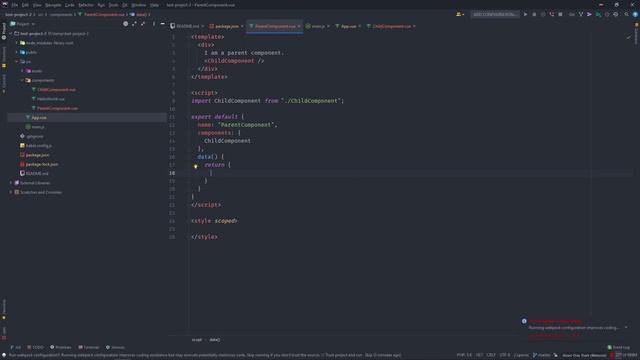The width and height of the screenshot is (640, 360).
Task: Select package-lock.json in project tree
Action: (x=42, y=164)
